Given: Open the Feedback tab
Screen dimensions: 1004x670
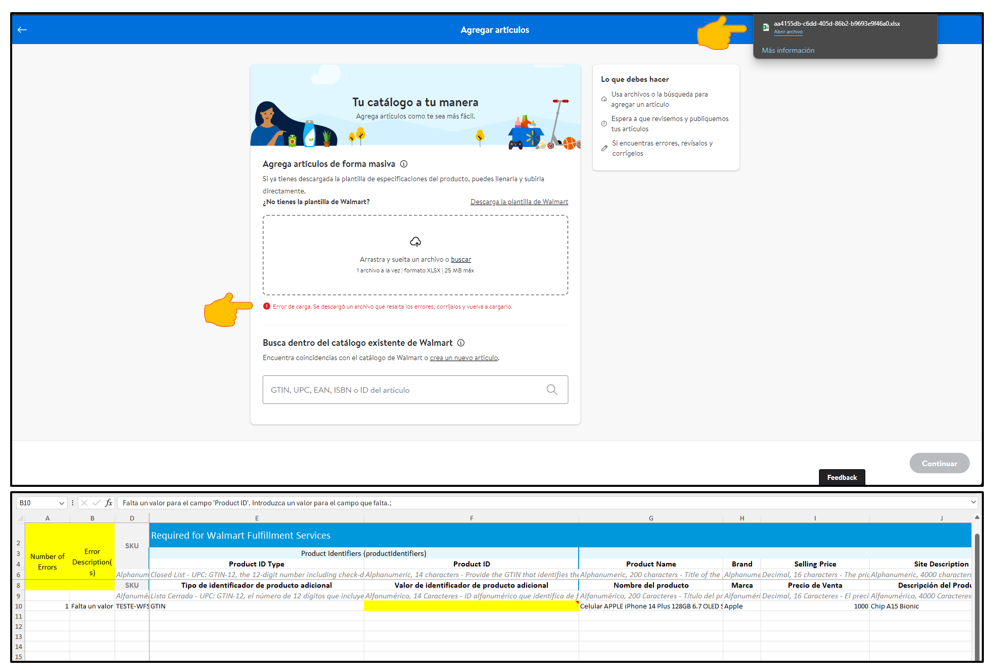Looking at the screenshot, I should click(x=841, y=477).
